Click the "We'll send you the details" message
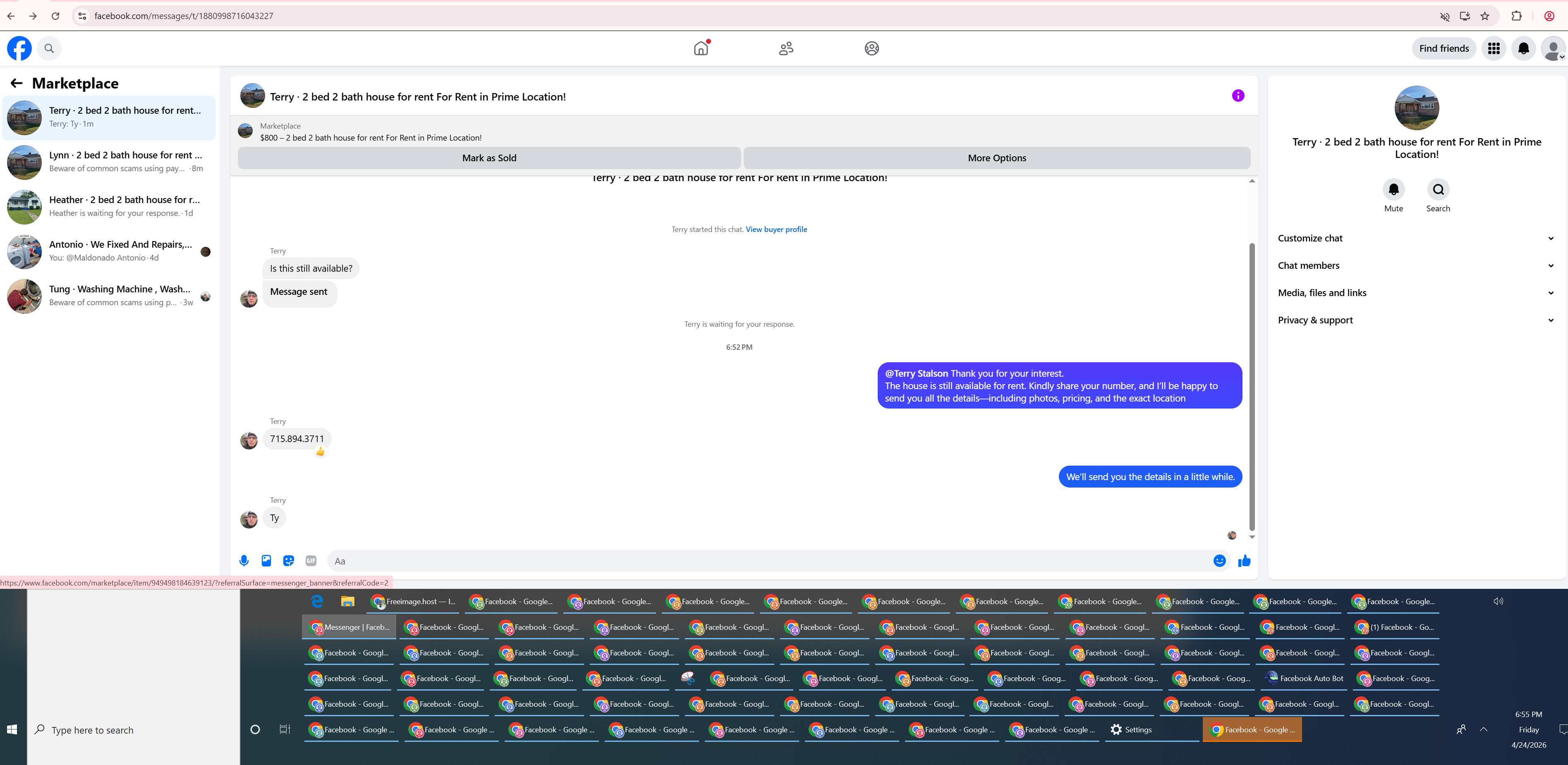The width and height of the screenshot is (1568, 765). tap(1150, 476)
